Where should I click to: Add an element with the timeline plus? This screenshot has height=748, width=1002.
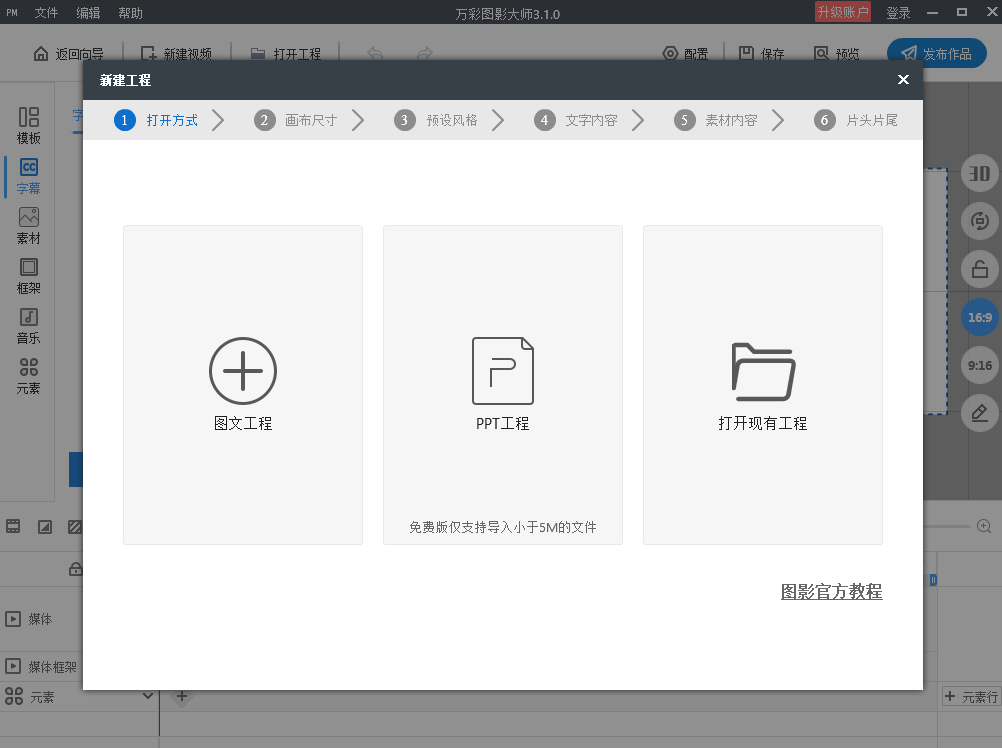[181, 696]
